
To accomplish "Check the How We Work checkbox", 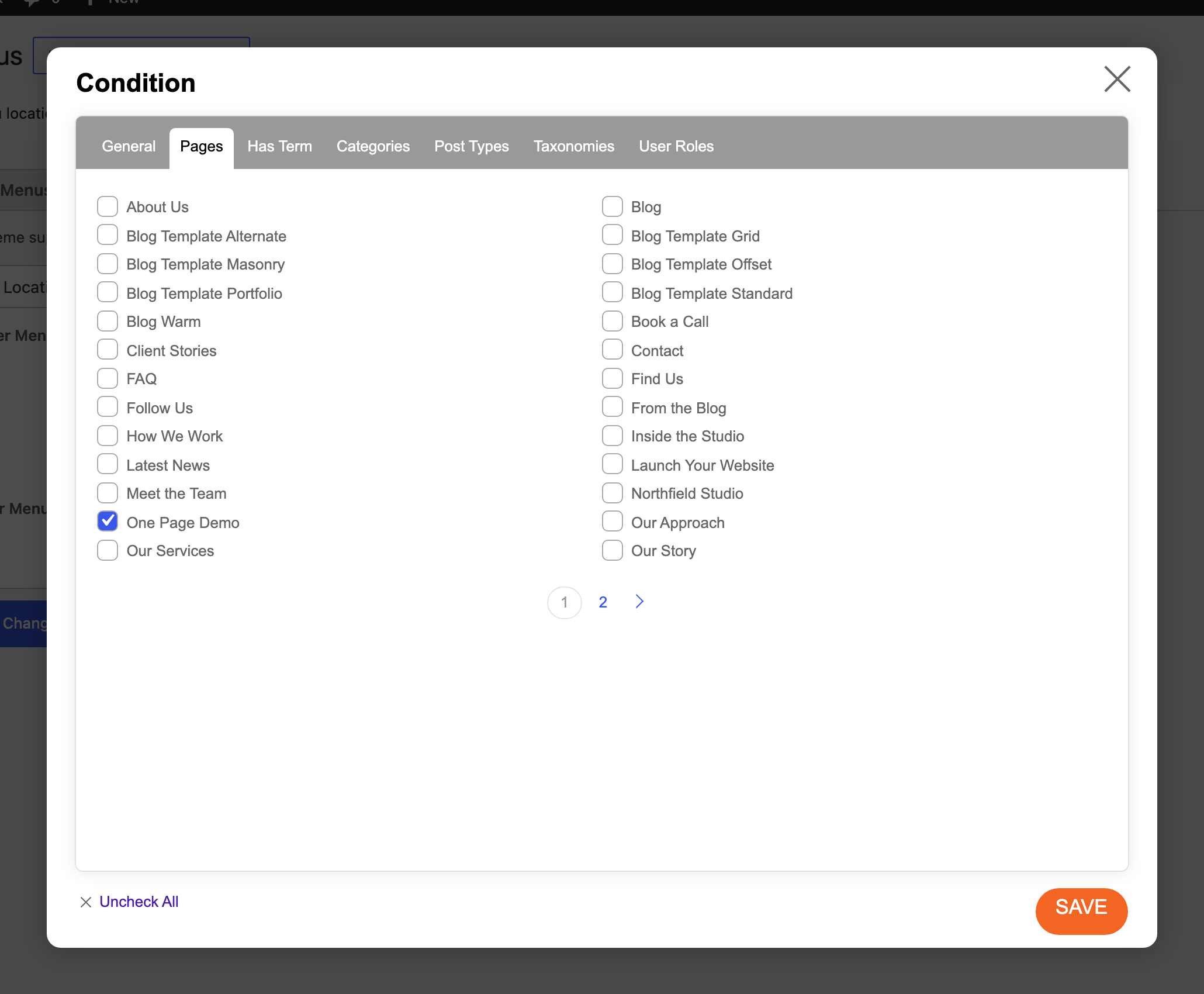I will pos(108,436).
